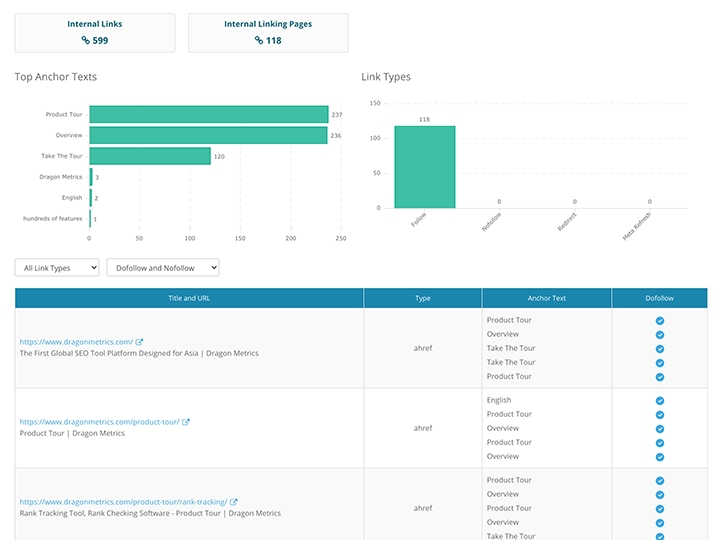Click external link icon beside dragonmetrics.com homepage URL
The image size is (720, 540).
click(x=140, y=341)
